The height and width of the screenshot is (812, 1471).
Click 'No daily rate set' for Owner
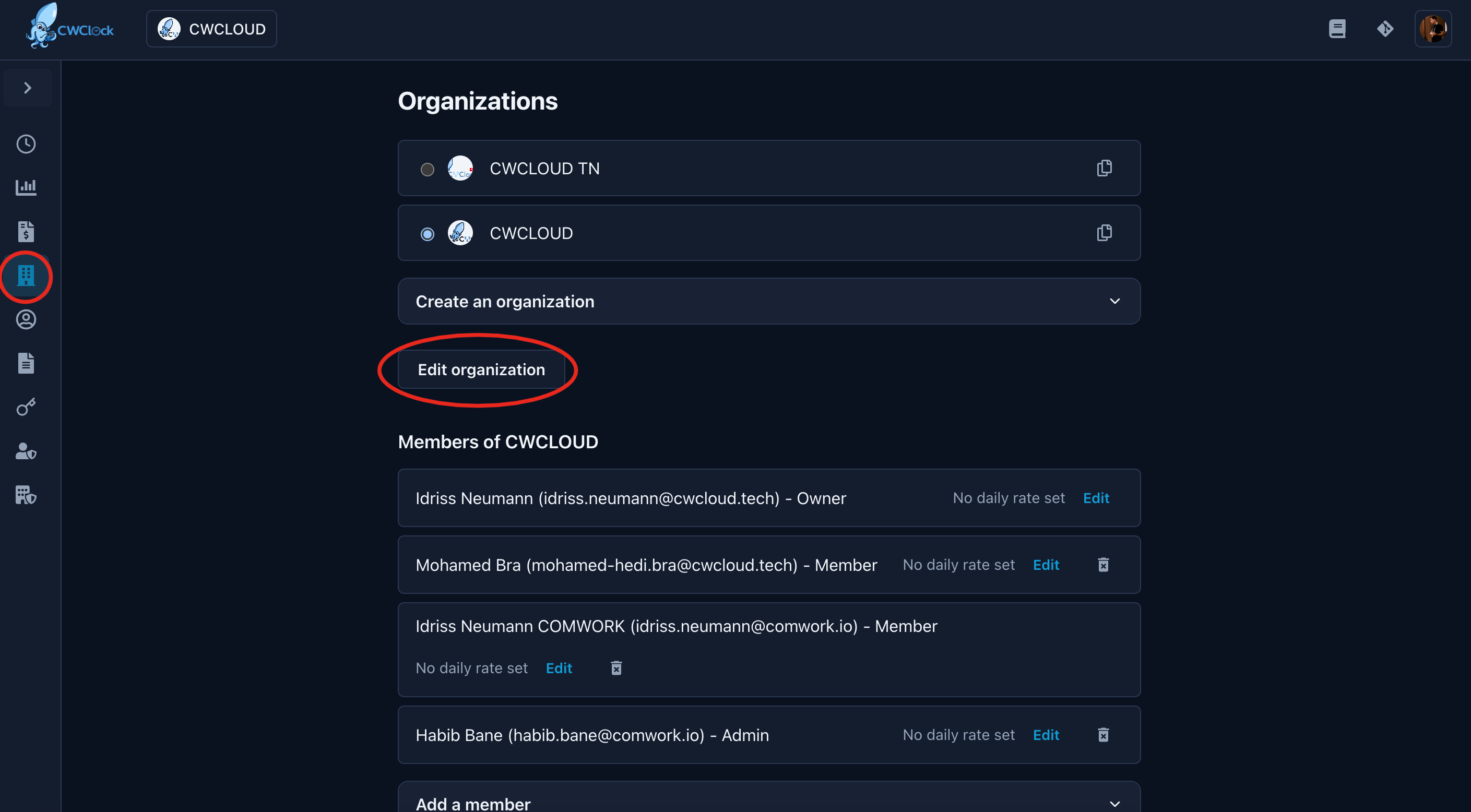coord(1009,498)
